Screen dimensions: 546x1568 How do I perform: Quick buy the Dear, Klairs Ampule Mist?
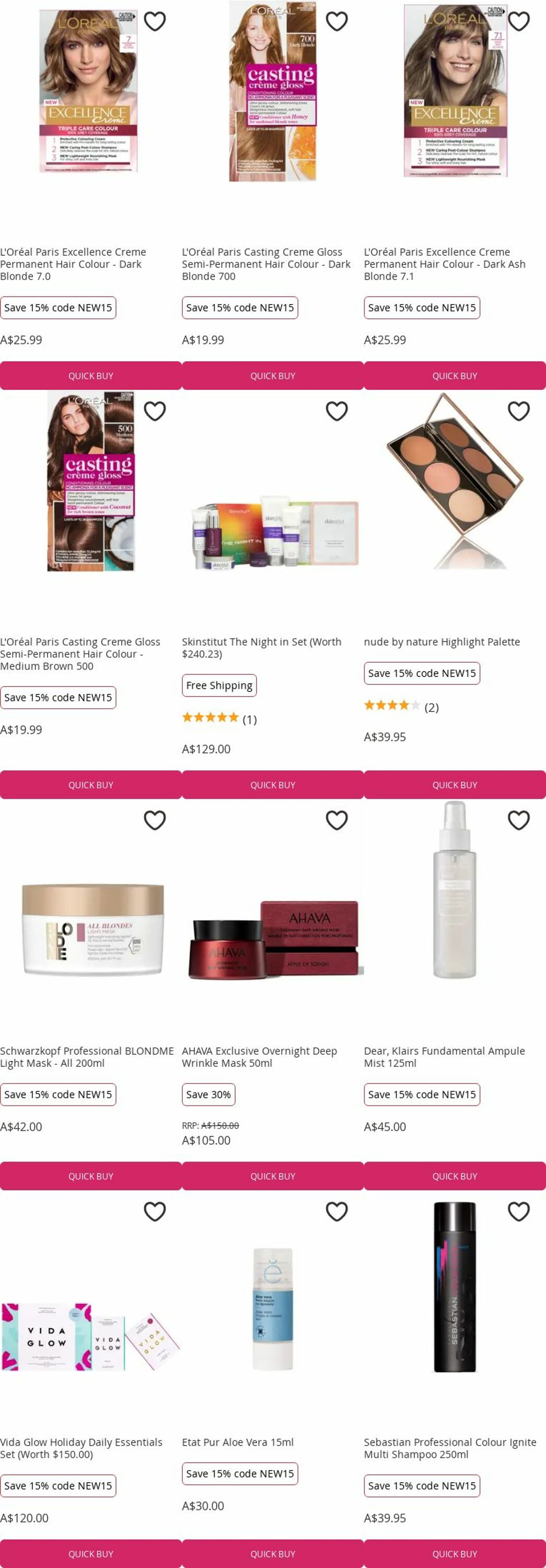pos(455,1176)
